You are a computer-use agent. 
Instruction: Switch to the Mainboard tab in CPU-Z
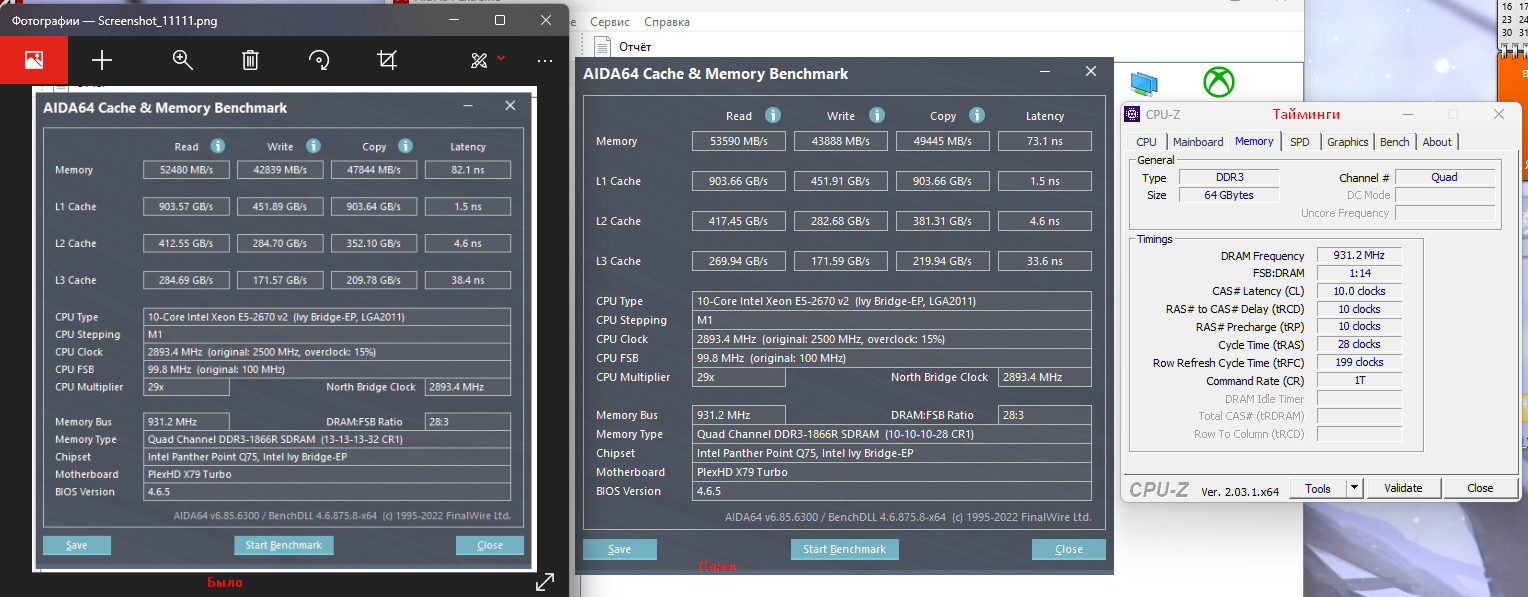[1198, 142]
